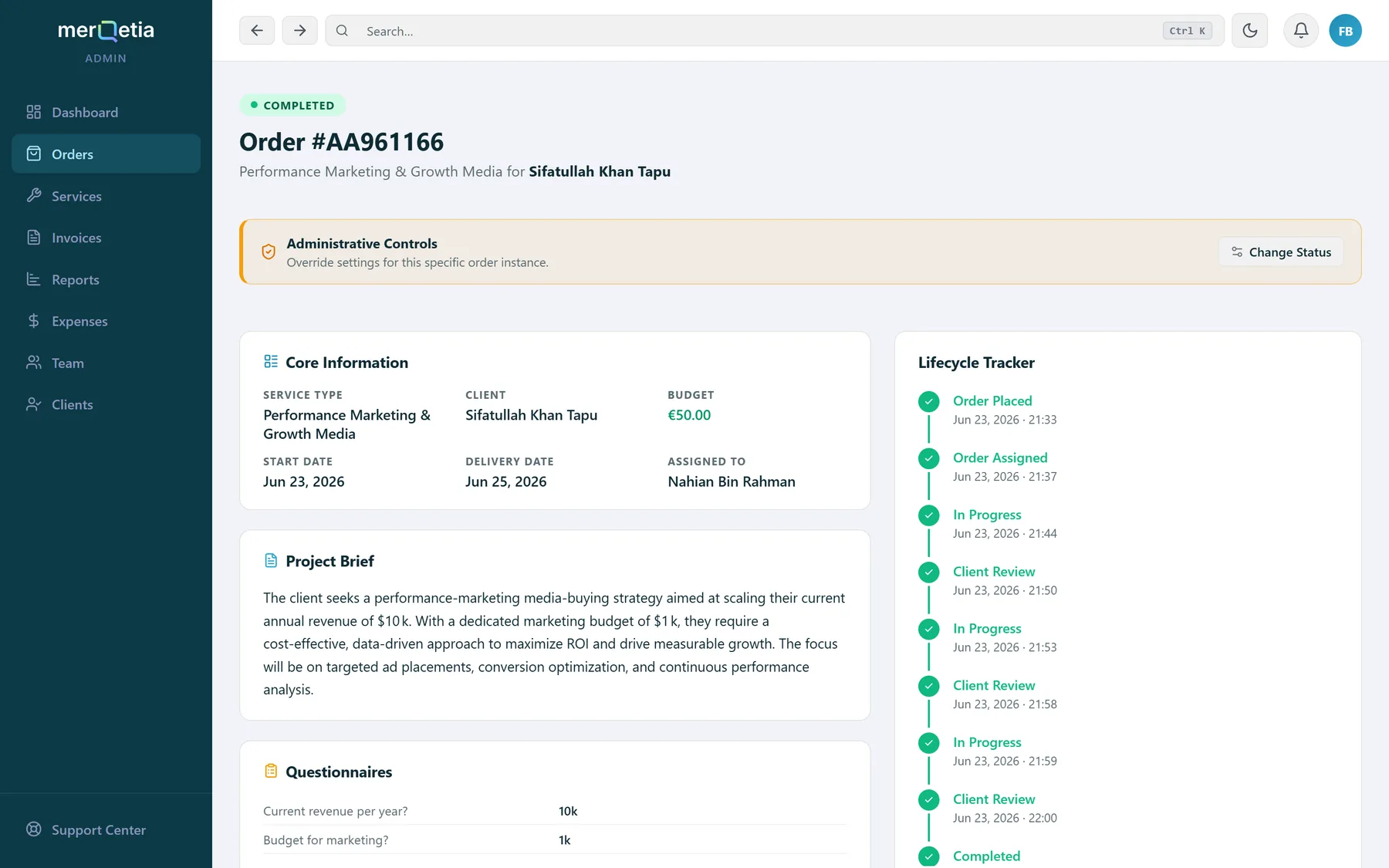Click the Expenses dollar icon
The width and height of the screenshot is (1389, 868).
(33, 320)
